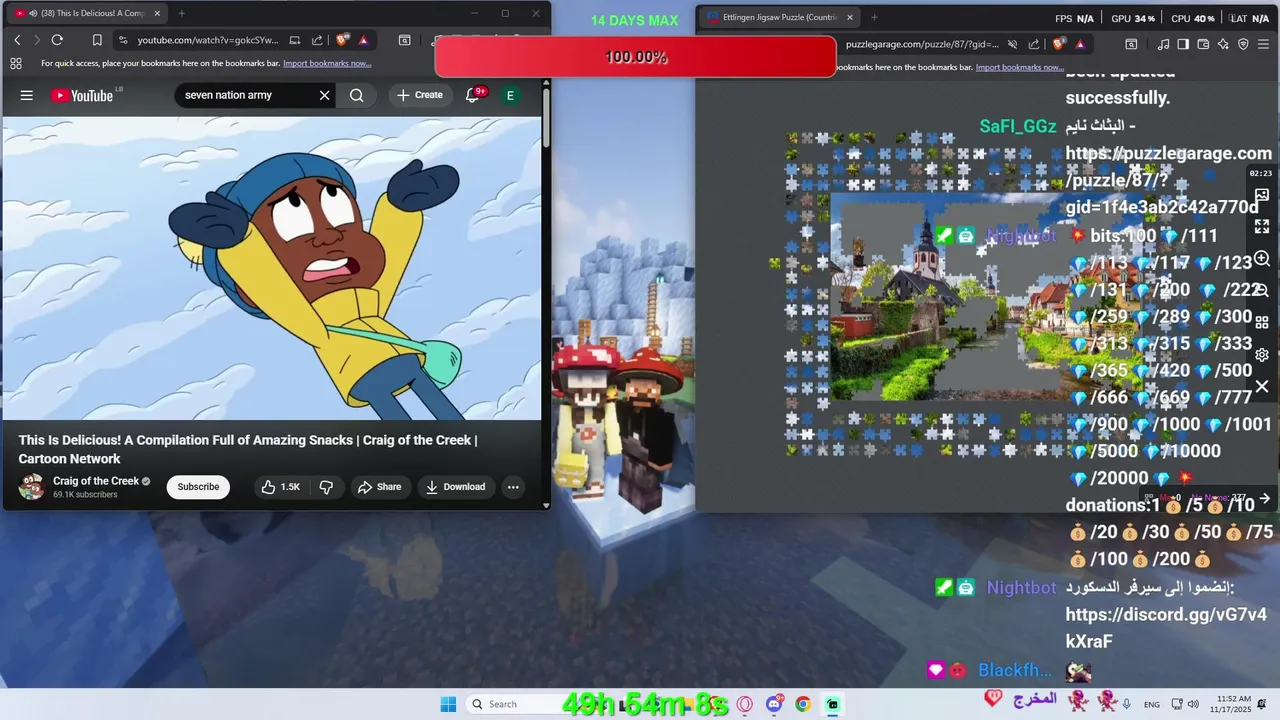Viewport: 1280px width, 720px height.
Task: Import bookmarks now in puzzle window
Action: tap(1019, 67)
